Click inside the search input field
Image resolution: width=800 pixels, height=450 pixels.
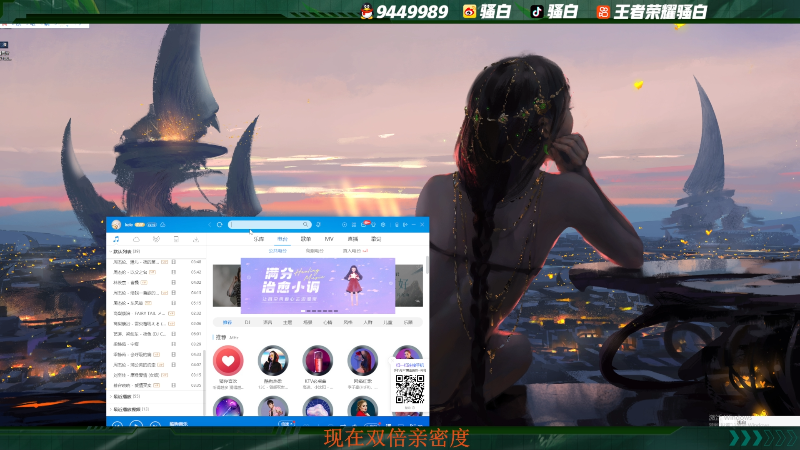[269, 224]
